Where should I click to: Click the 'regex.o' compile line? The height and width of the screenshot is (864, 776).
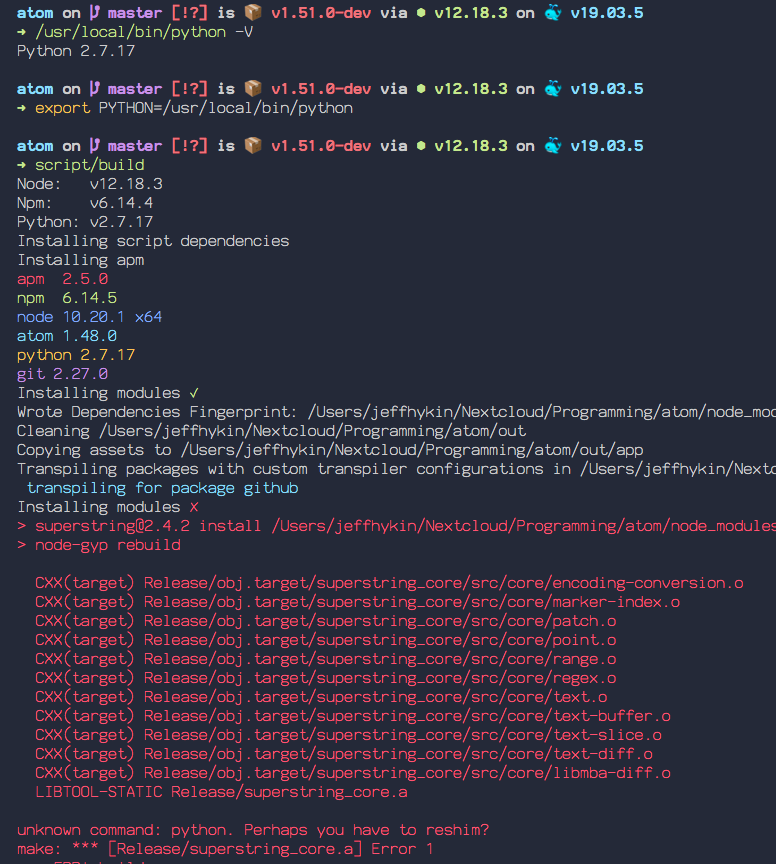(x=325, y=678)
